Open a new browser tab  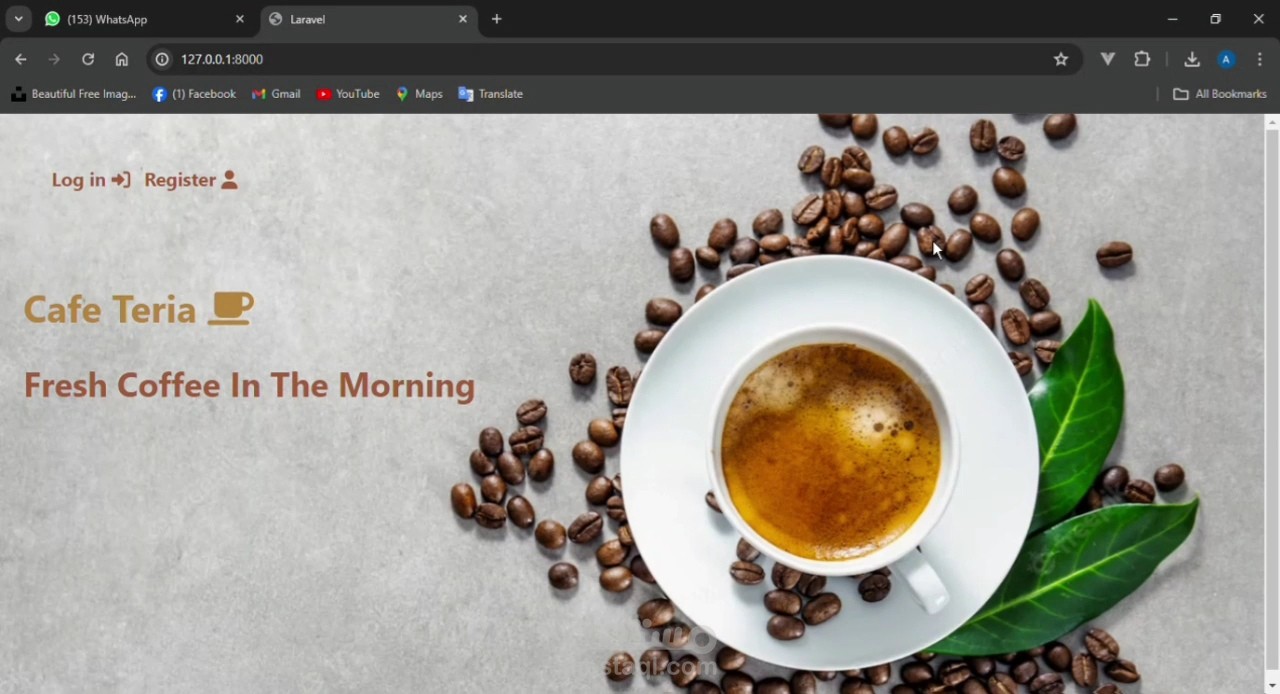click(x=497, y=19)
